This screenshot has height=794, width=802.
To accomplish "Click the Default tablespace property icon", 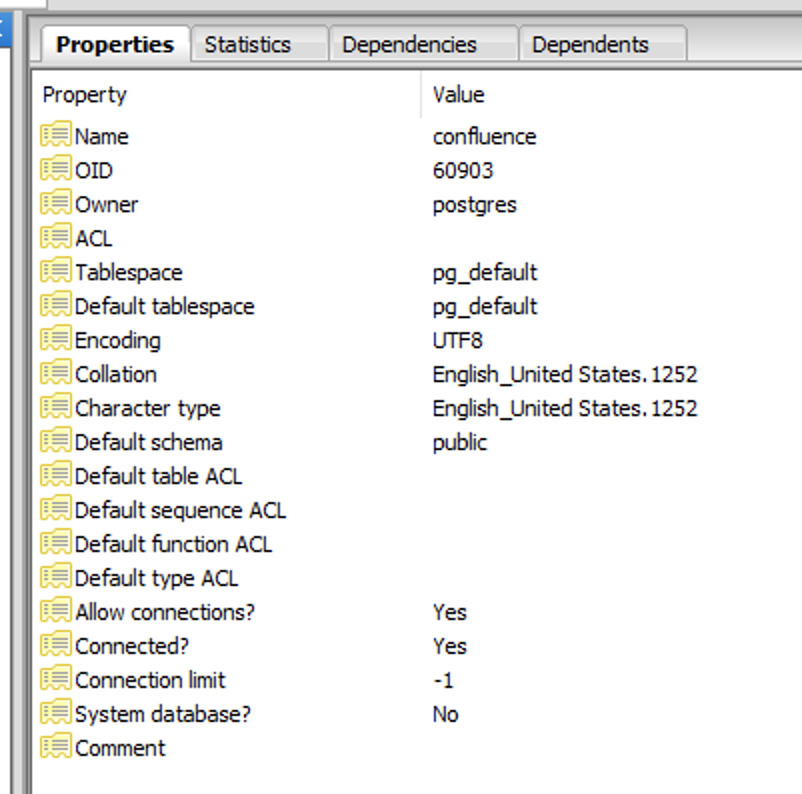I will [x=56, y=305].
